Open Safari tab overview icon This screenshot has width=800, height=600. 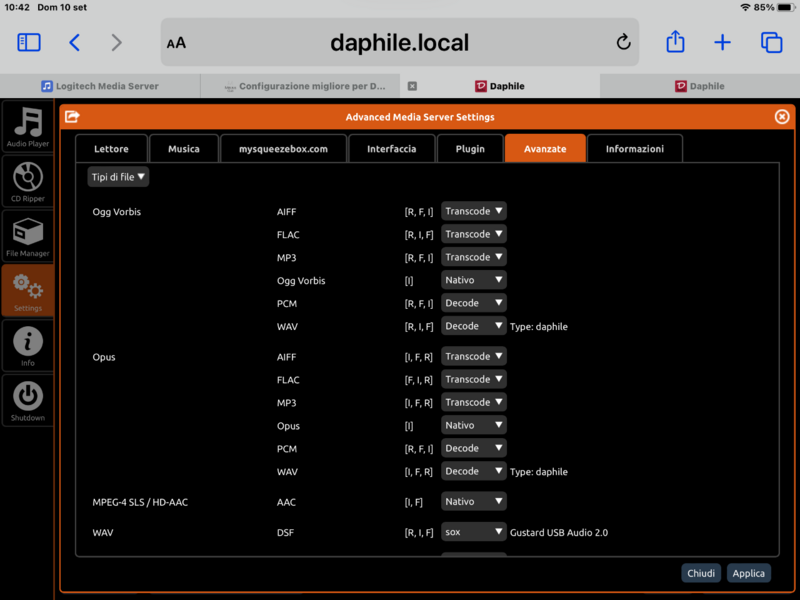[x=771, y=42]
